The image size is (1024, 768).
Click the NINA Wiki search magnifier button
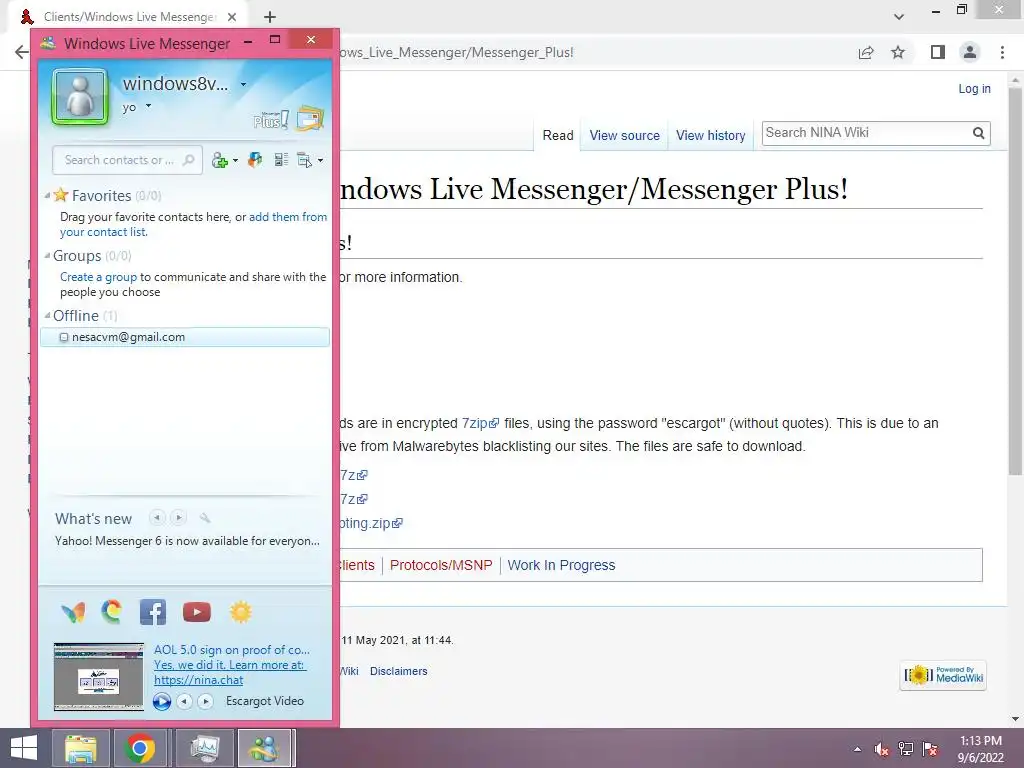point(978,133)
